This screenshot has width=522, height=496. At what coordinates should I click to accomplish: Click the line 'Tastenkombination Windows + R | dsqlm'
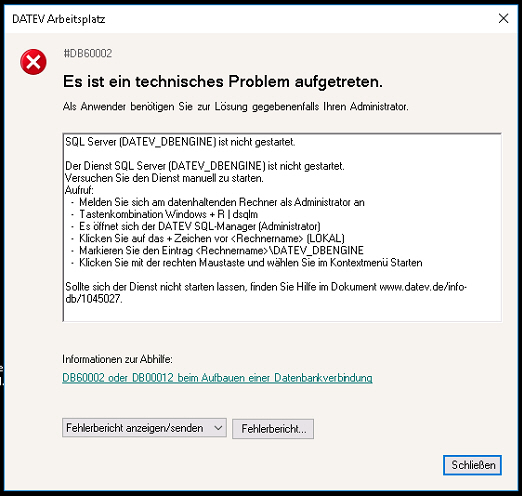click(168, 214)
